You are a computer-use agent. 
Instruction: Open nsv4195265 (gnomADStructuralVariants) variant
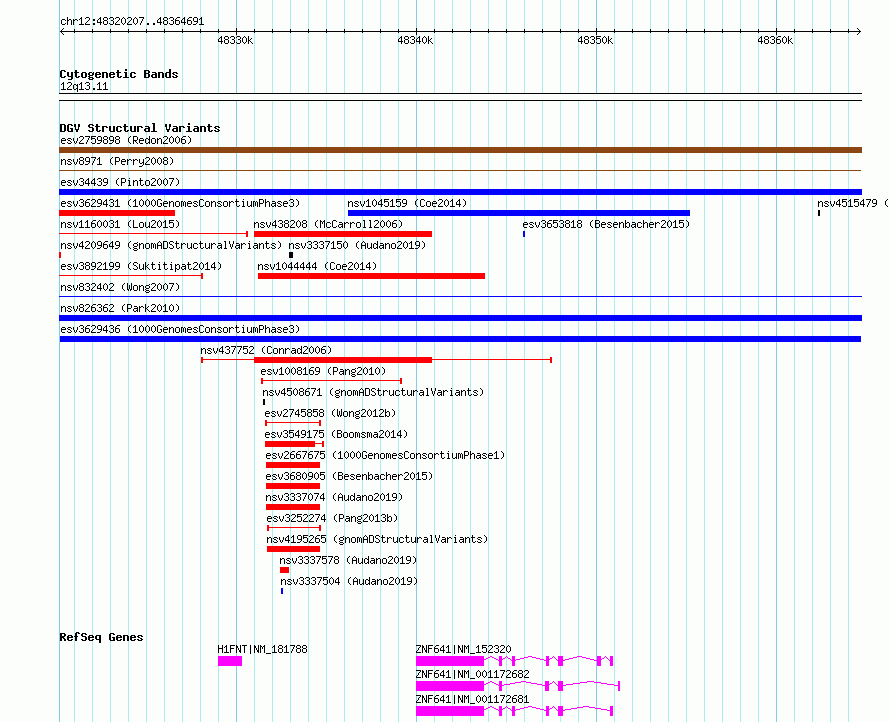click(x=377, y=539)
